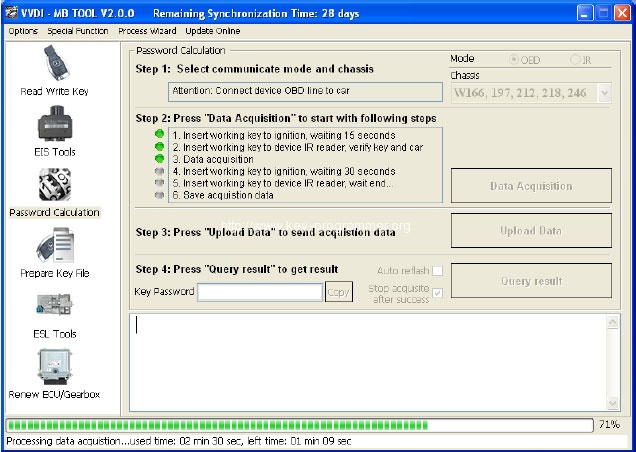
Task: Click the green progress bar
Action: coord(300,425)
